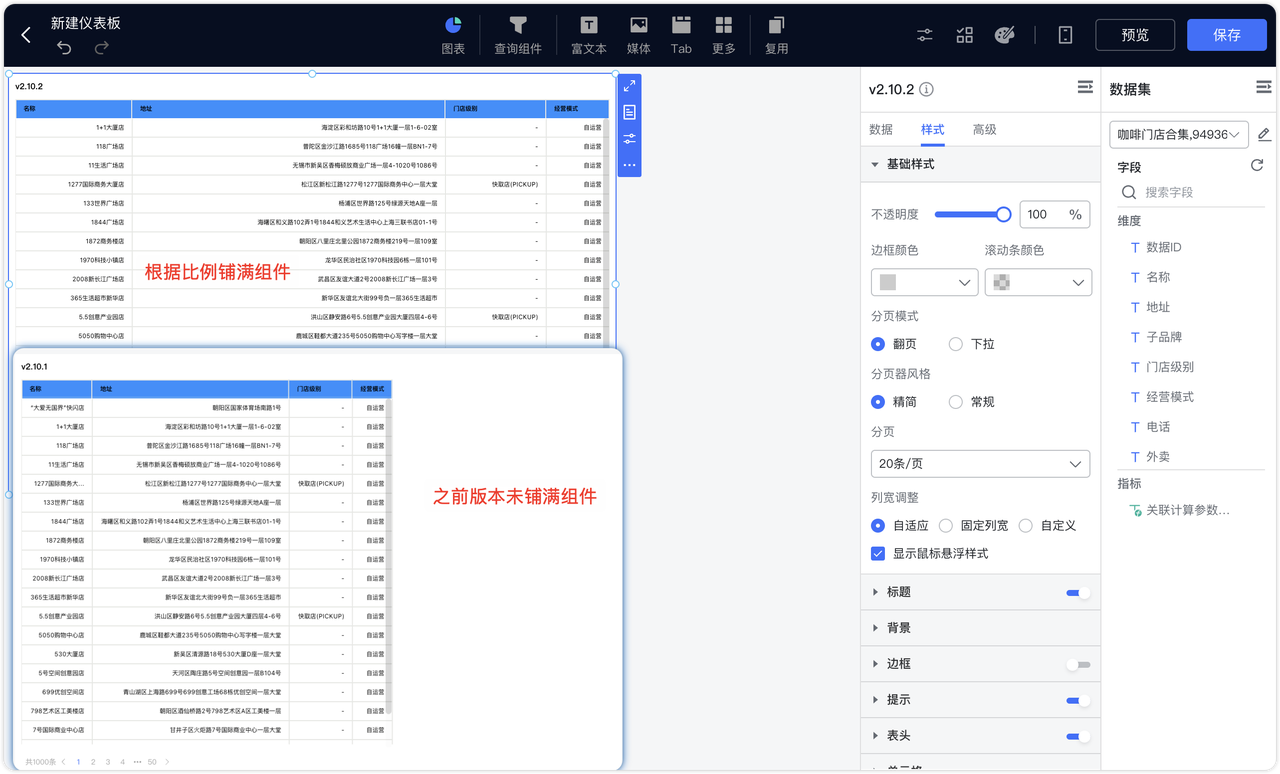This screenshot has width=1280, height=774.
Task: Redo the last action
Action: pyautogui.click(x=102, y=48)
